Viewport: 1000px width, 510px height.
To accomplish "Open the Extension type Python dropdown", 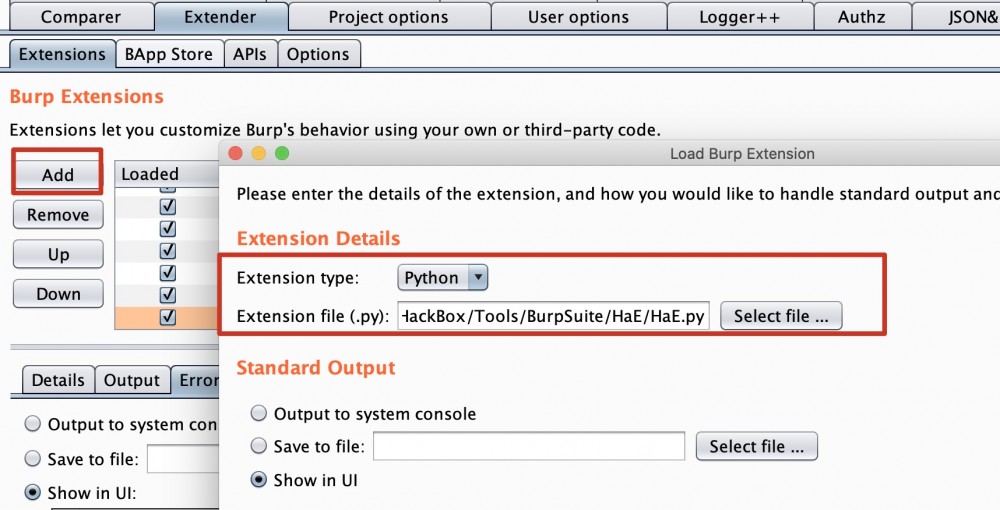I will coord(443,277).
